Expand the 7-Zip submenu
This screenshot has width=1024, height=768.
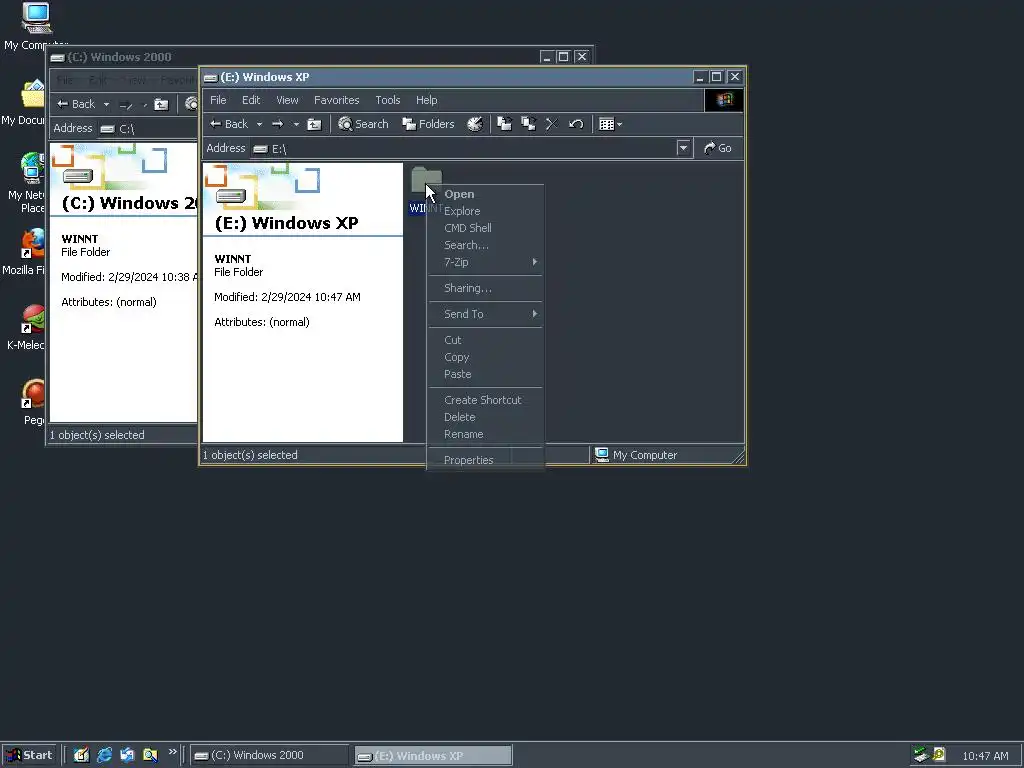pos(485,262)
